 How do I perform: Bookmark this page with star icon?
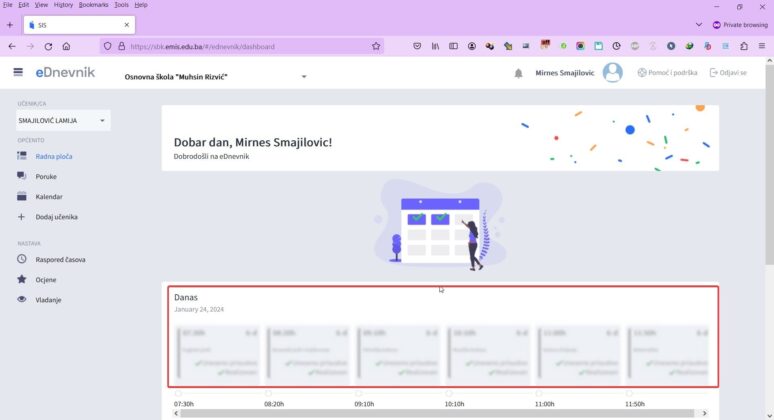tap(376, 46)
